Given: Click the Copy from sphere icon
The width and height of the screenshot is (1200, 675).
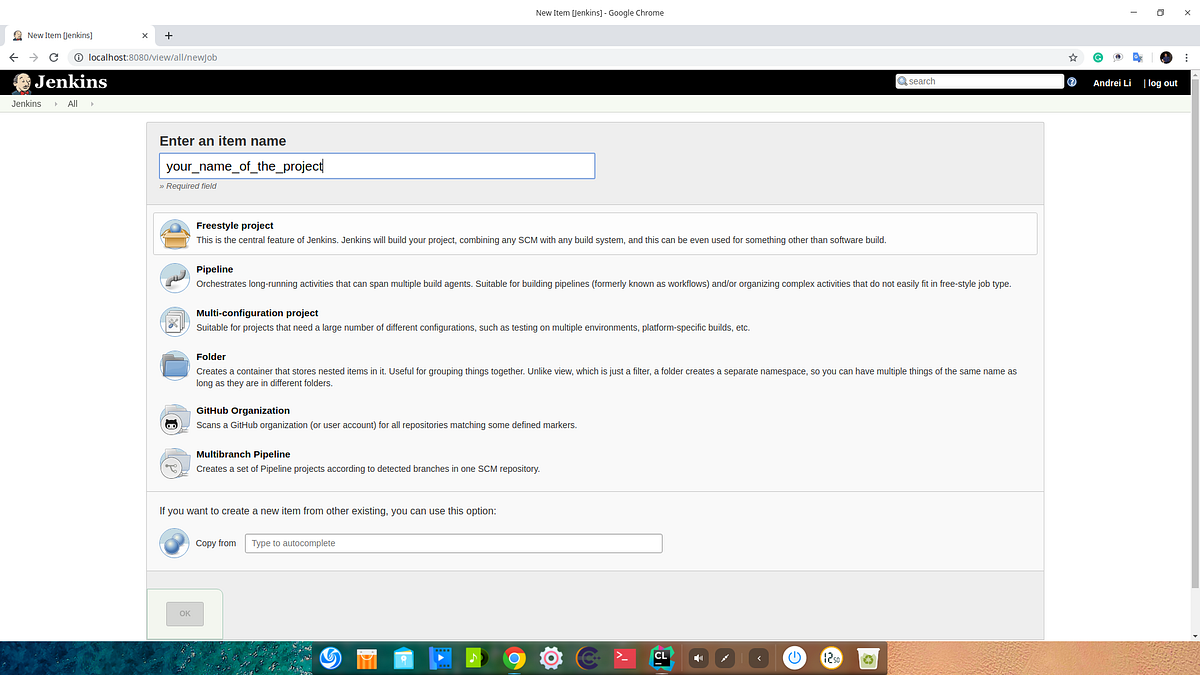Looking at the screenshot, I should click(174, 543).
